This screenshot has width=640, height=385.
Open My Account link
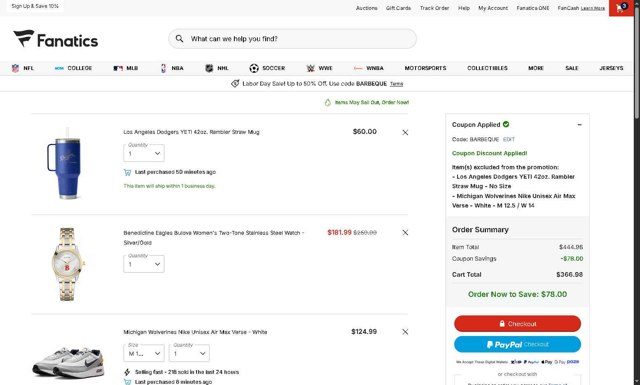(x=493, y=8)
